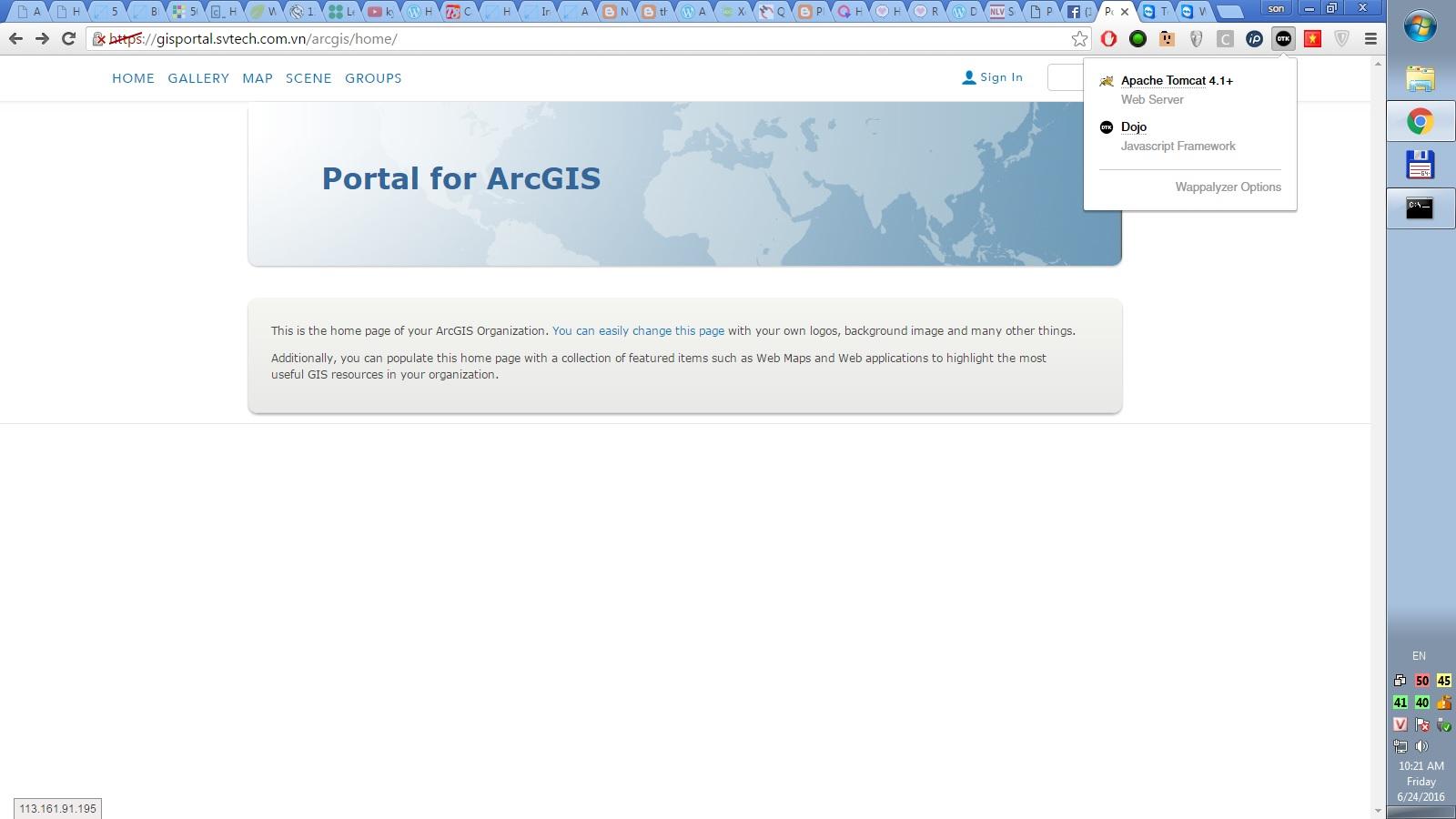Open the command prompt taskbar icon
Viewport: 1456px width, 819px height.
[x=1421, y=208]
